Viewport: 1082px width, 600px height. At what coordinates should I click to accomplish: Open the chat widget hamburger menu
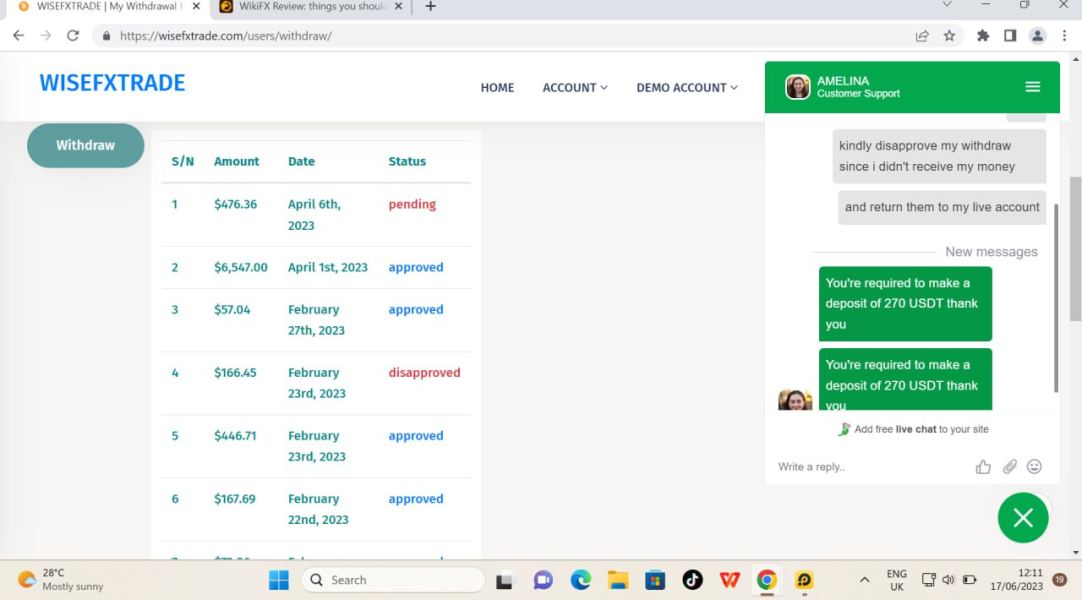[1032, 87]
